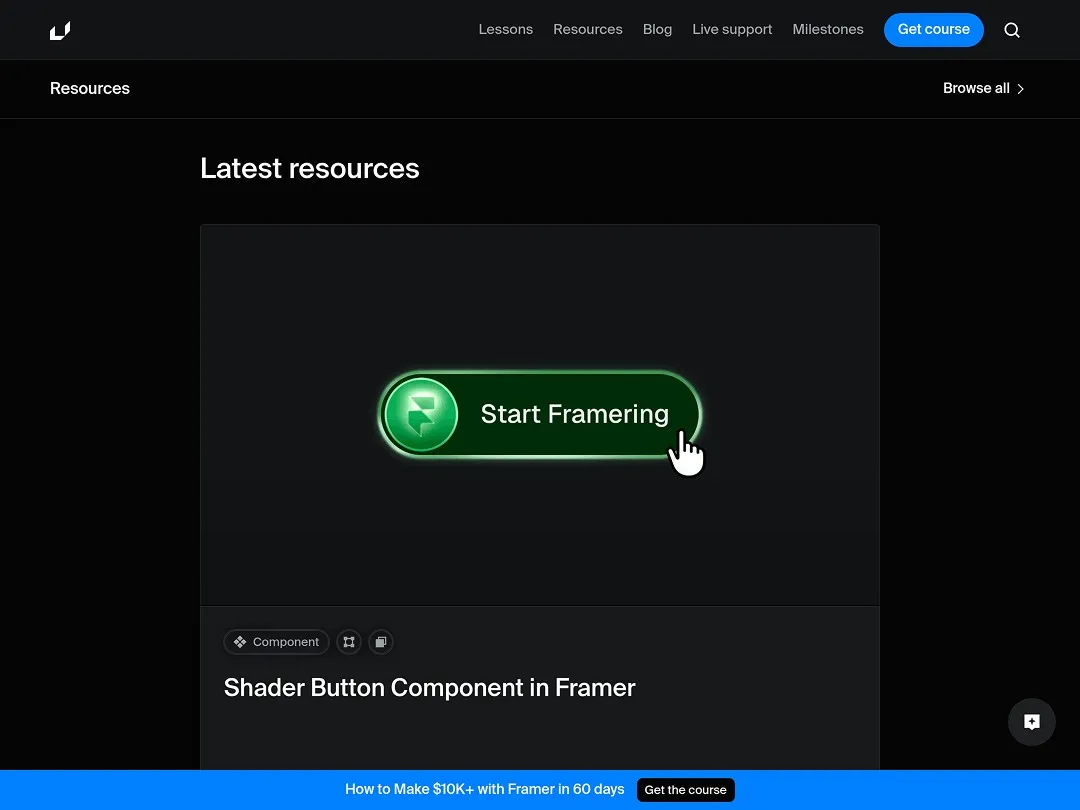This screenshot has width=1080, height=810.
Task: Click the Resources section heading in the sub-header
Action: (x=90, y=88)
